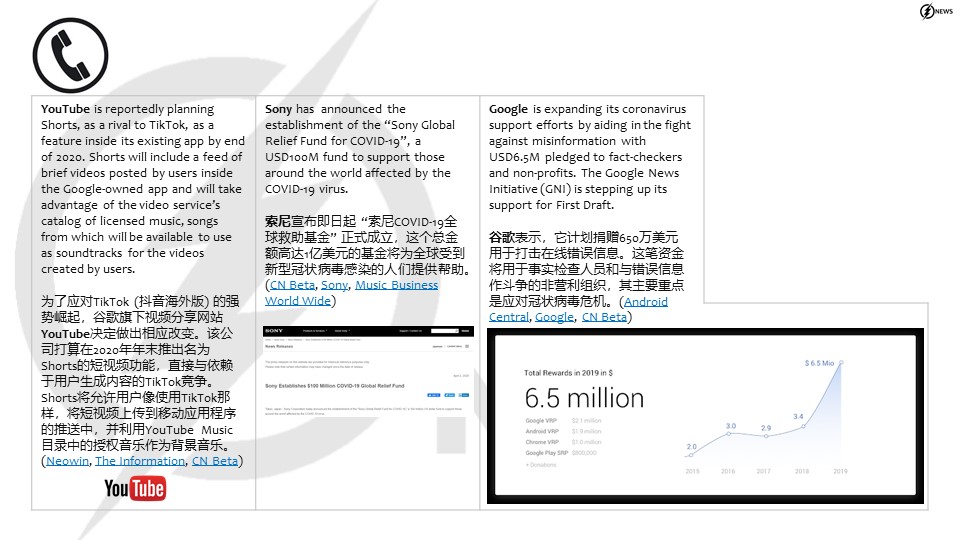
Task: Click the bold '谷歌表示' Chinese text
Action: point(515,238)
